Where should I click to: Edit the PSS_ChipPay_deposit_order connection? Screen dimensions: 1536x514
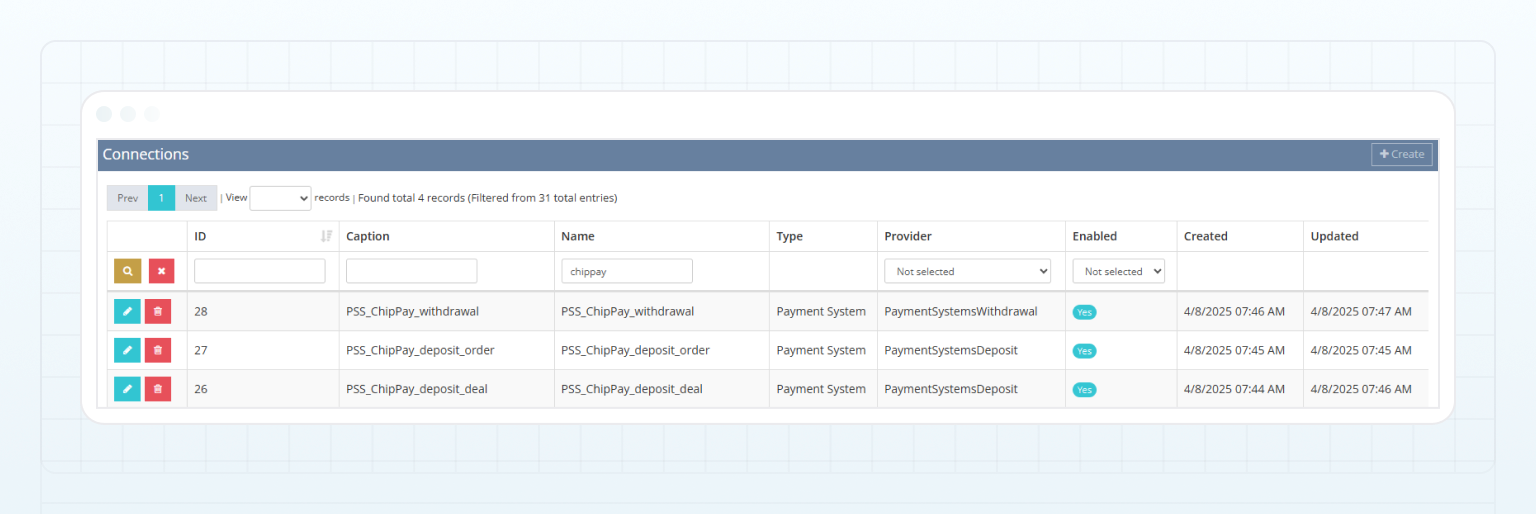coord(127,350)
